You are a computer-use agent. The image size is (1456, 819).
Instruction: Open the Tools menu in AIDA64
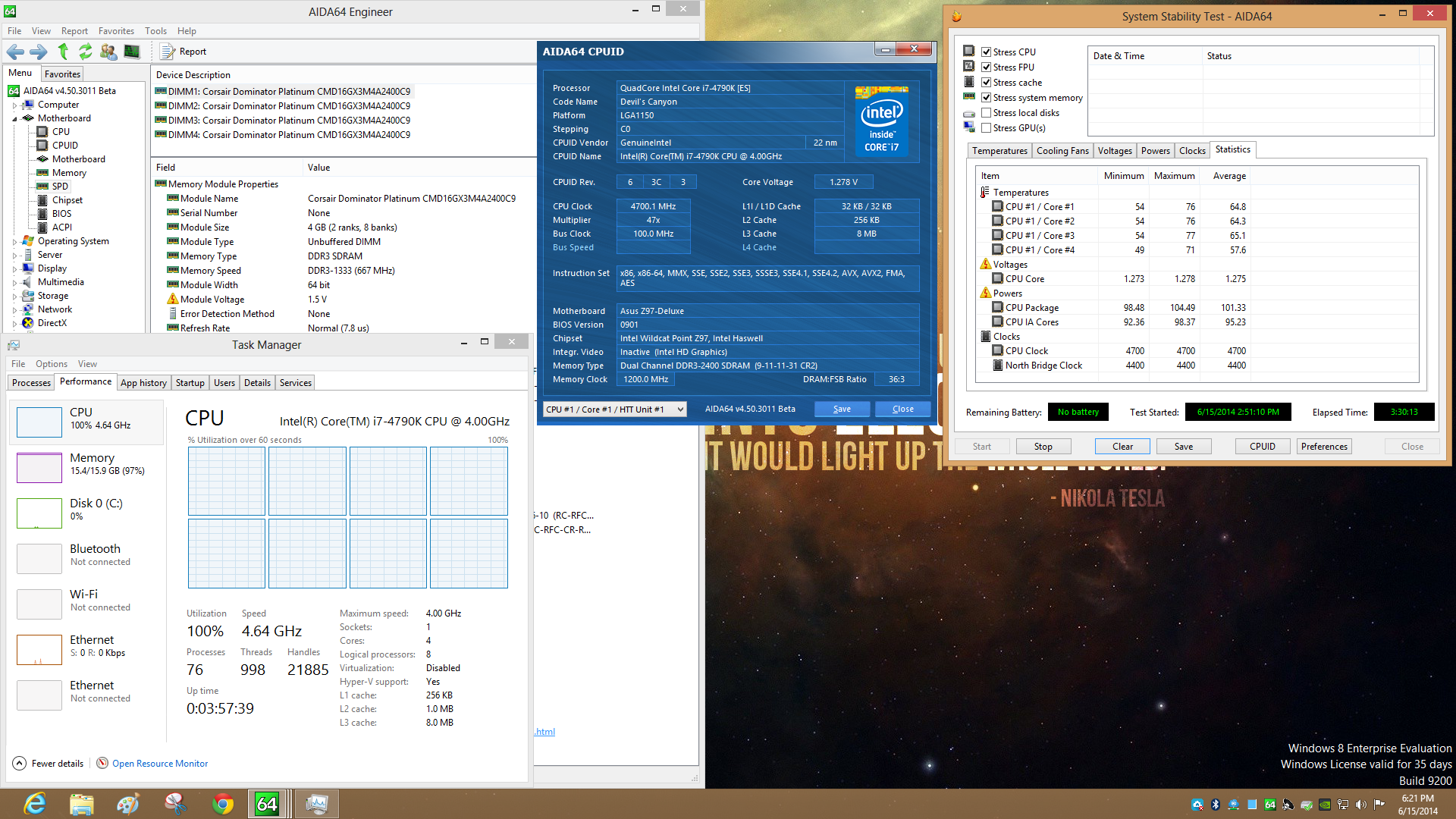click(x=155, y=31)
